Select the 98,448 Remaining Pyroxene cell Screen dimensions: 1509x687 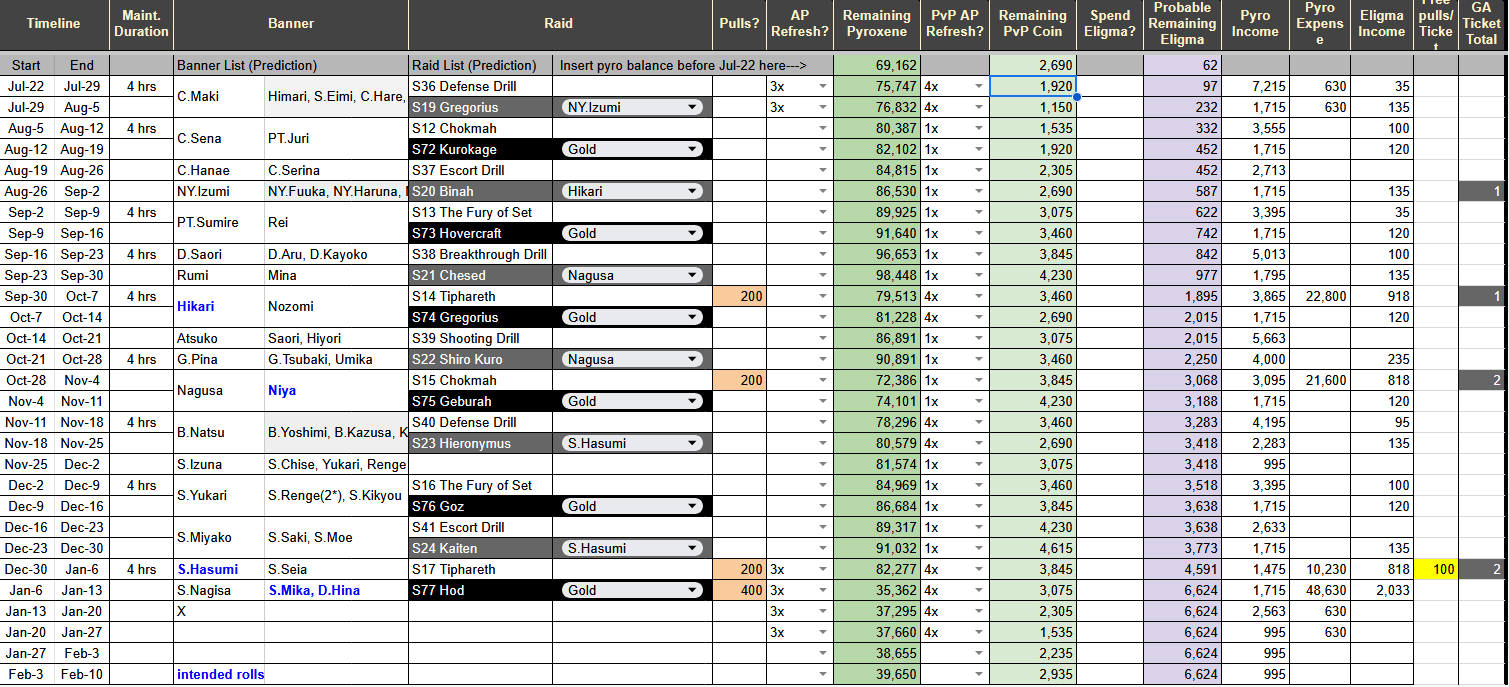click(x=877, y=276)
